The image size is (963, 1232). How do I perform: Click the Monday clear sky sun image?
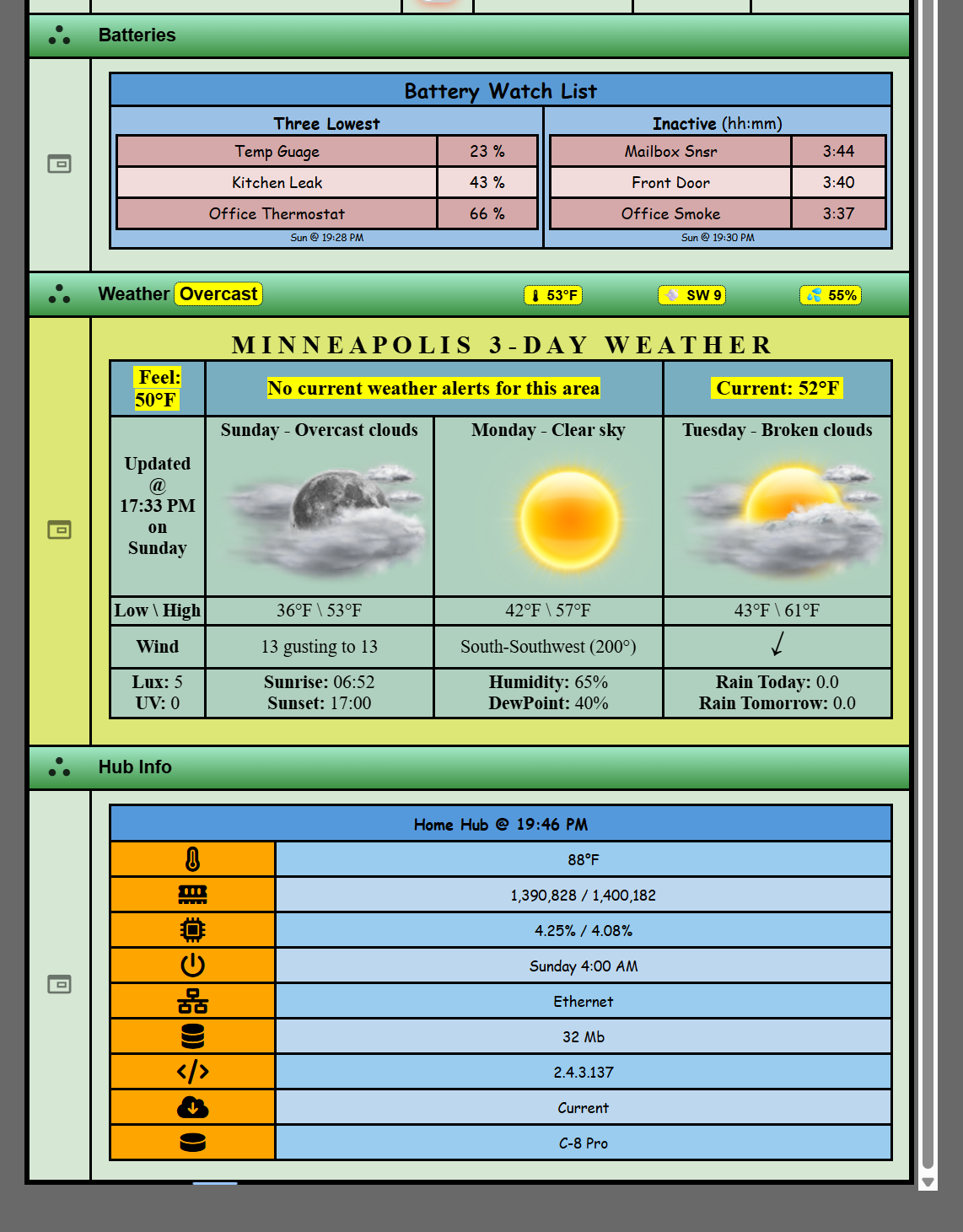[x=569, y=517]
